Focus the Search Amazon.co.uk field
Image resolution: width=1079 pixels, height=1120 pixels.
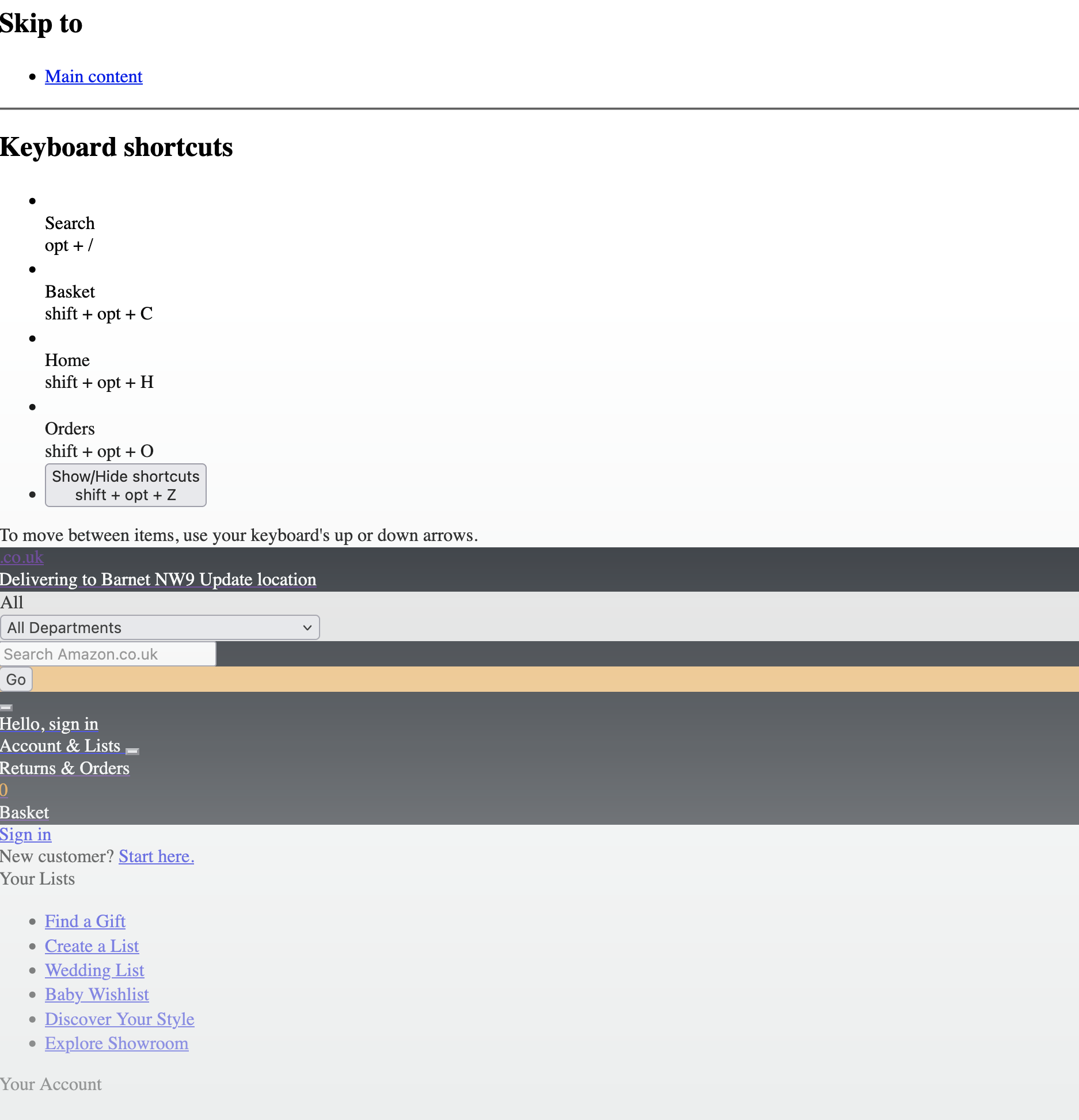click(x=108, y=654)
